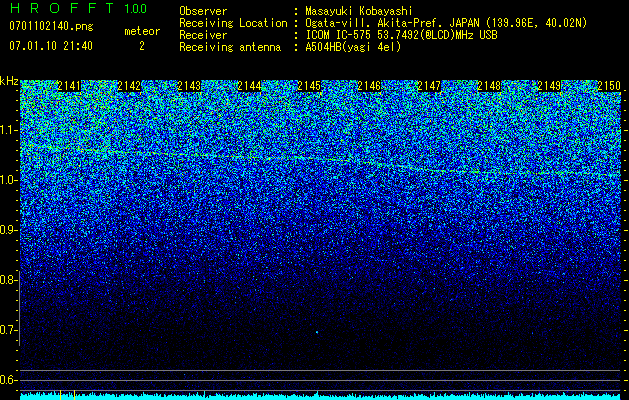Click time marker 2142 on spectrogram
Viewport: 629px width, 400px height.
point(129,86)
